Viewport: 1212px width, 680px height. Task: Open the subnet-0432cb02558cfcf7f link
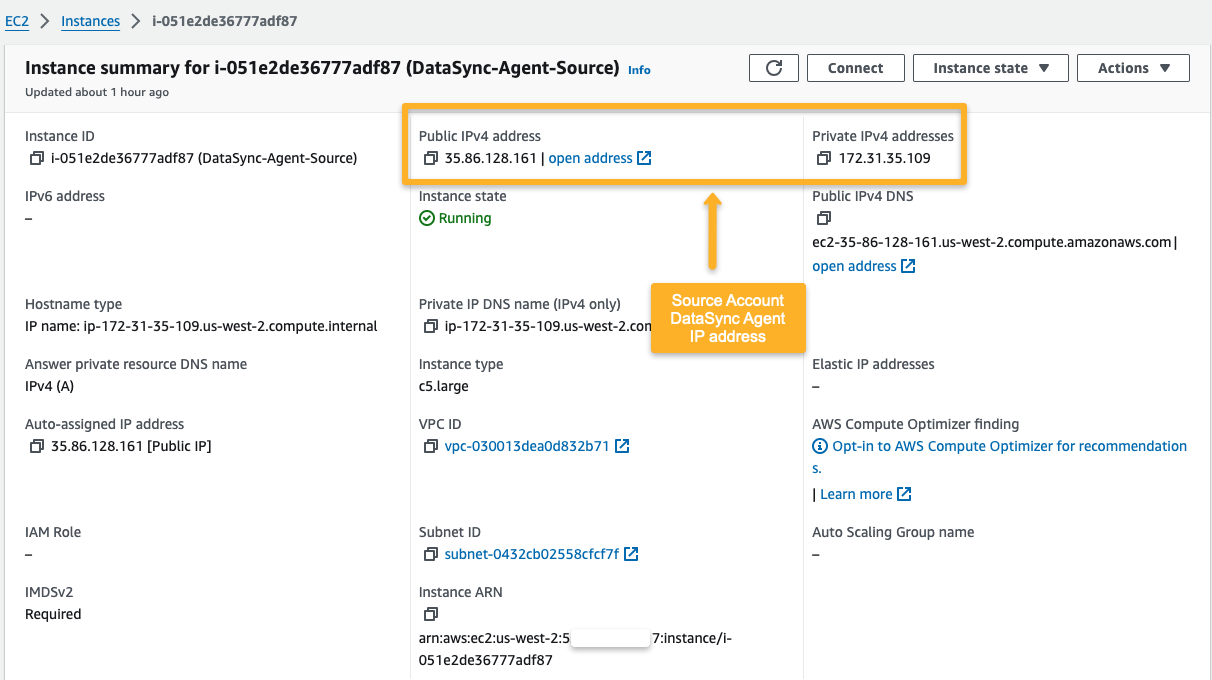pos(532,554)
